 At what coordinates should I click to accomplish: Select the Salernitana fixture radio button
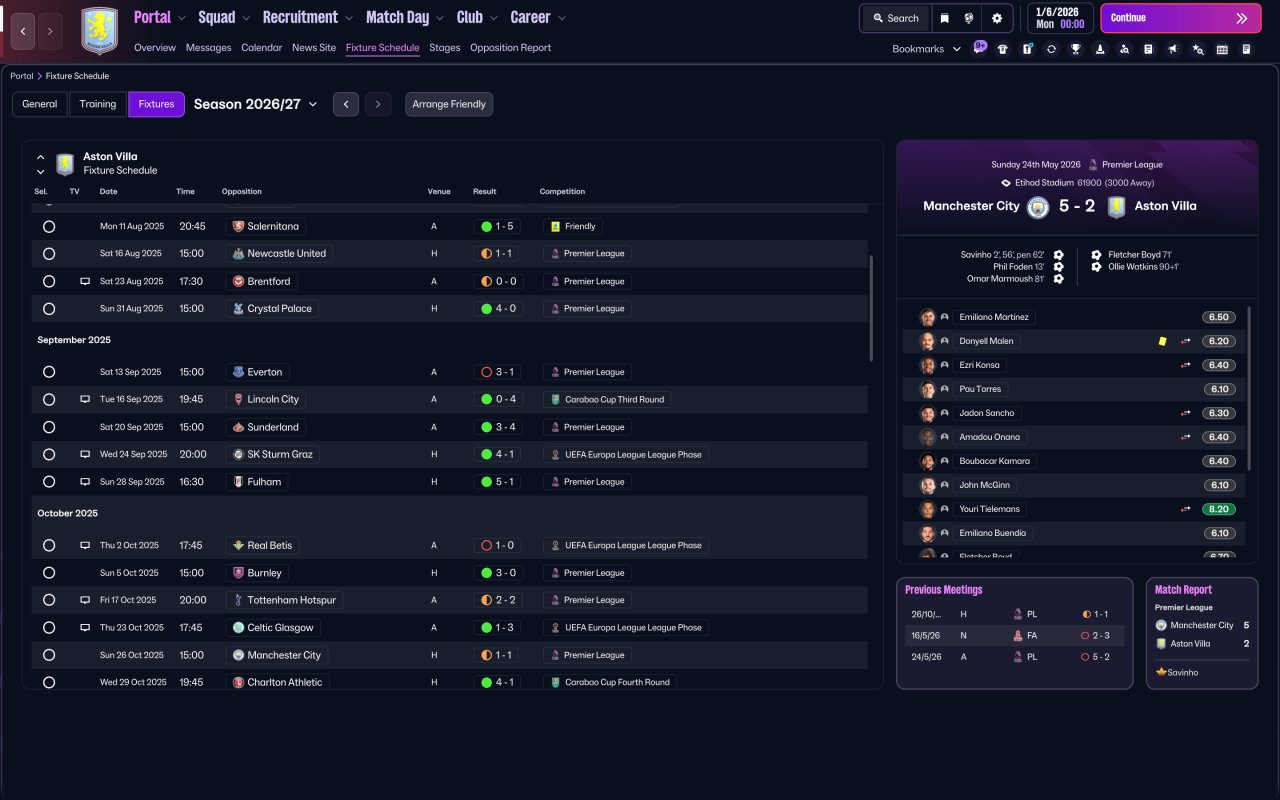49,227
